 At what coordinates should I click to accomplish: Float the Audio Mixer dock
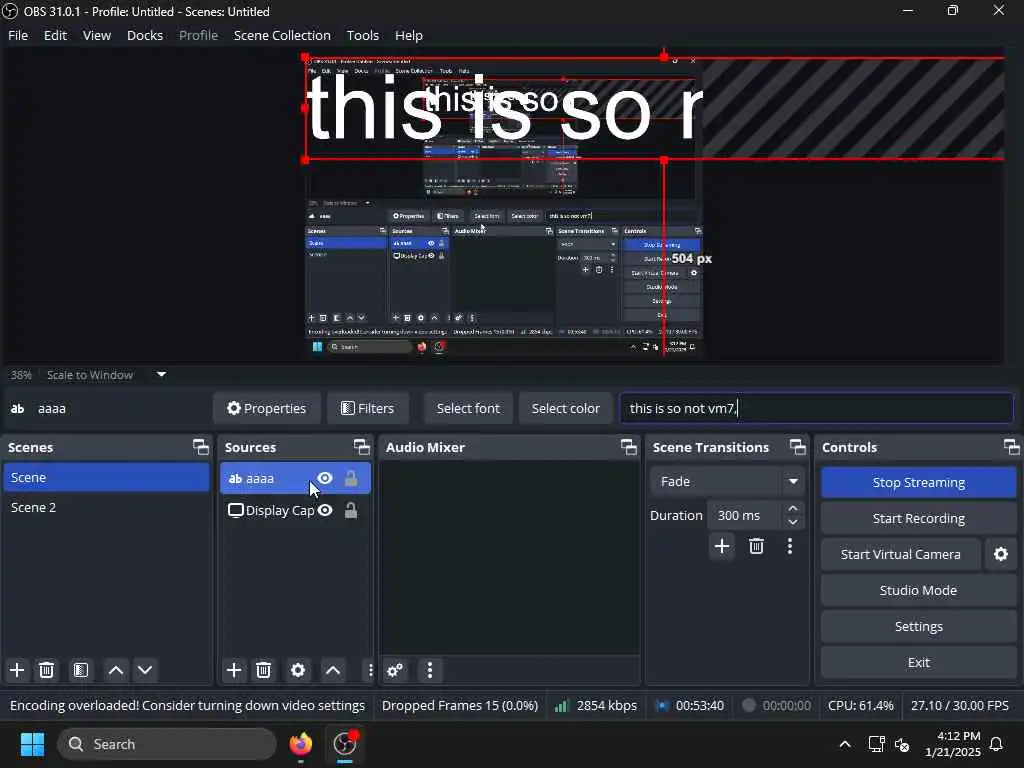tap(629, 447)
